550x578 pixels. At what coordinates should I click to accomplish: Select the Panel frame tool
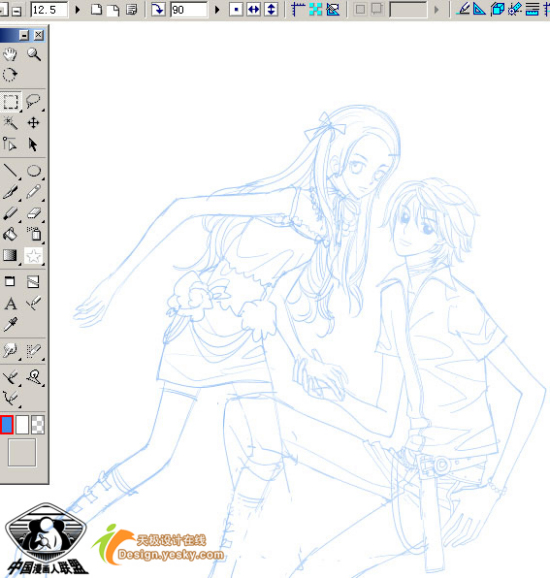point(10,282)
